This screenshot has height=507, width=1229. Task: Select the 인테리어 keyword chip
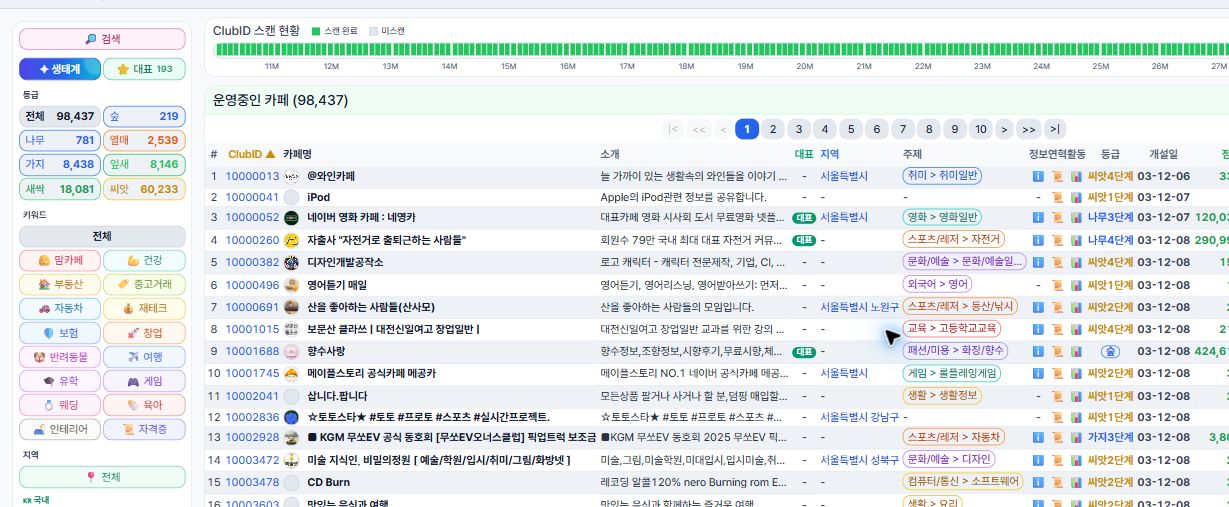pyautogui.click(x=60, y=430)
